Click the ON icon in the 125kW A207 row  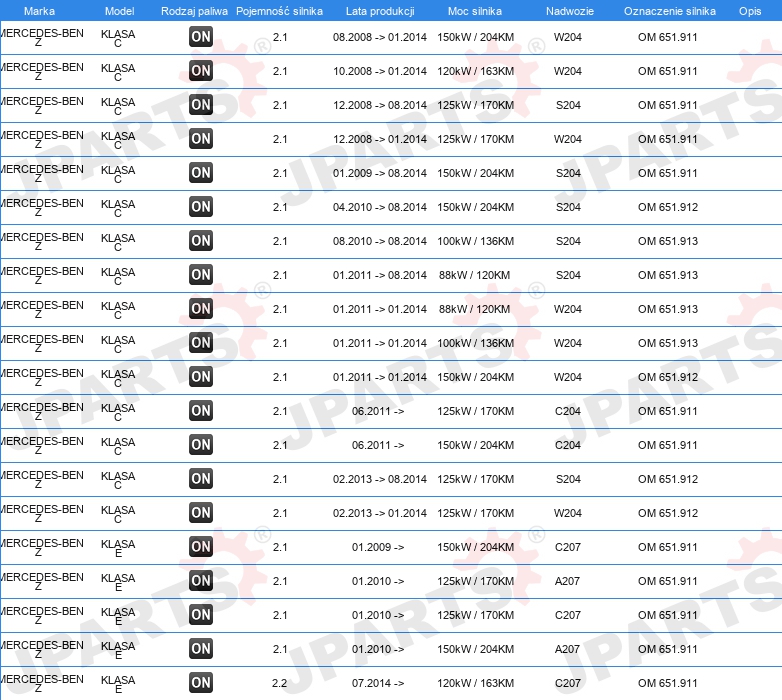tap(201, 581)
